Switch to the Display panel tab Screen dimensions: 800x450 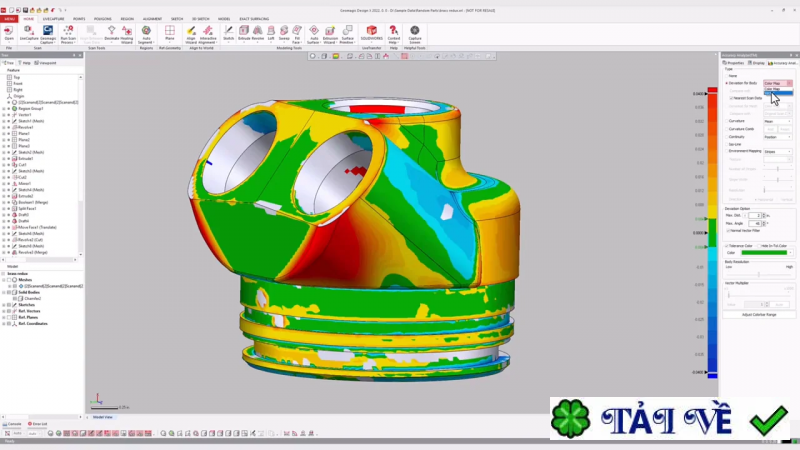[757, 63]
